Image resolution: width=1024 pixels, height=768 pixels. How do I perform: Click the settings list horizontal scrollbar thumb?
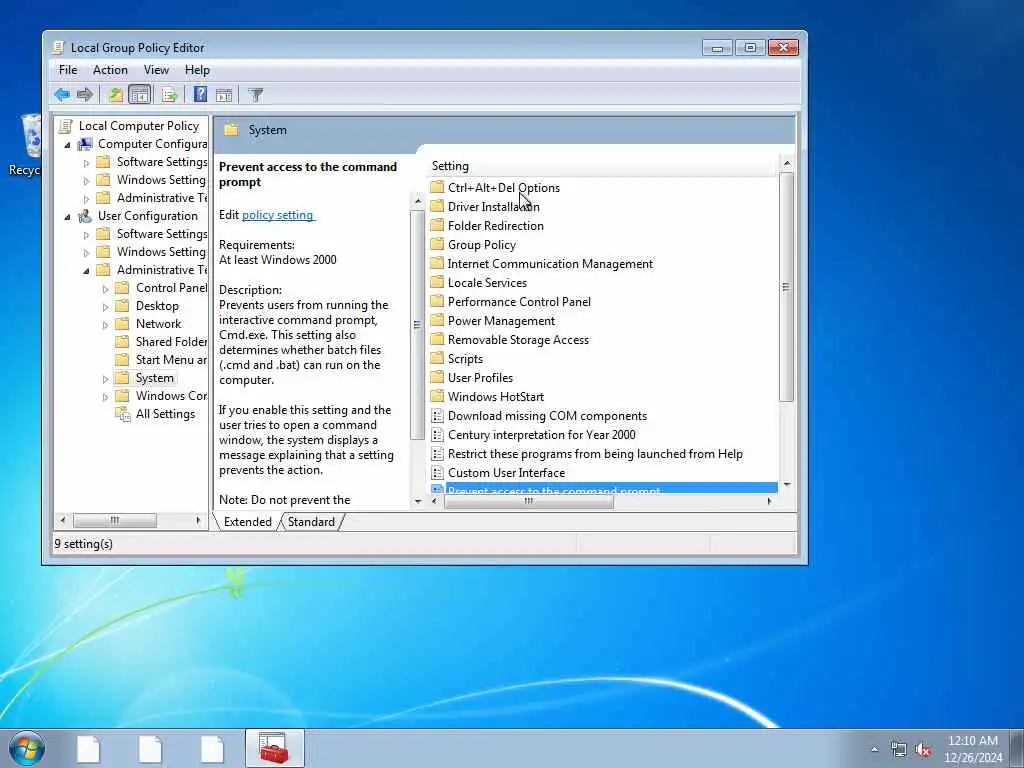(x=528, y=502)
